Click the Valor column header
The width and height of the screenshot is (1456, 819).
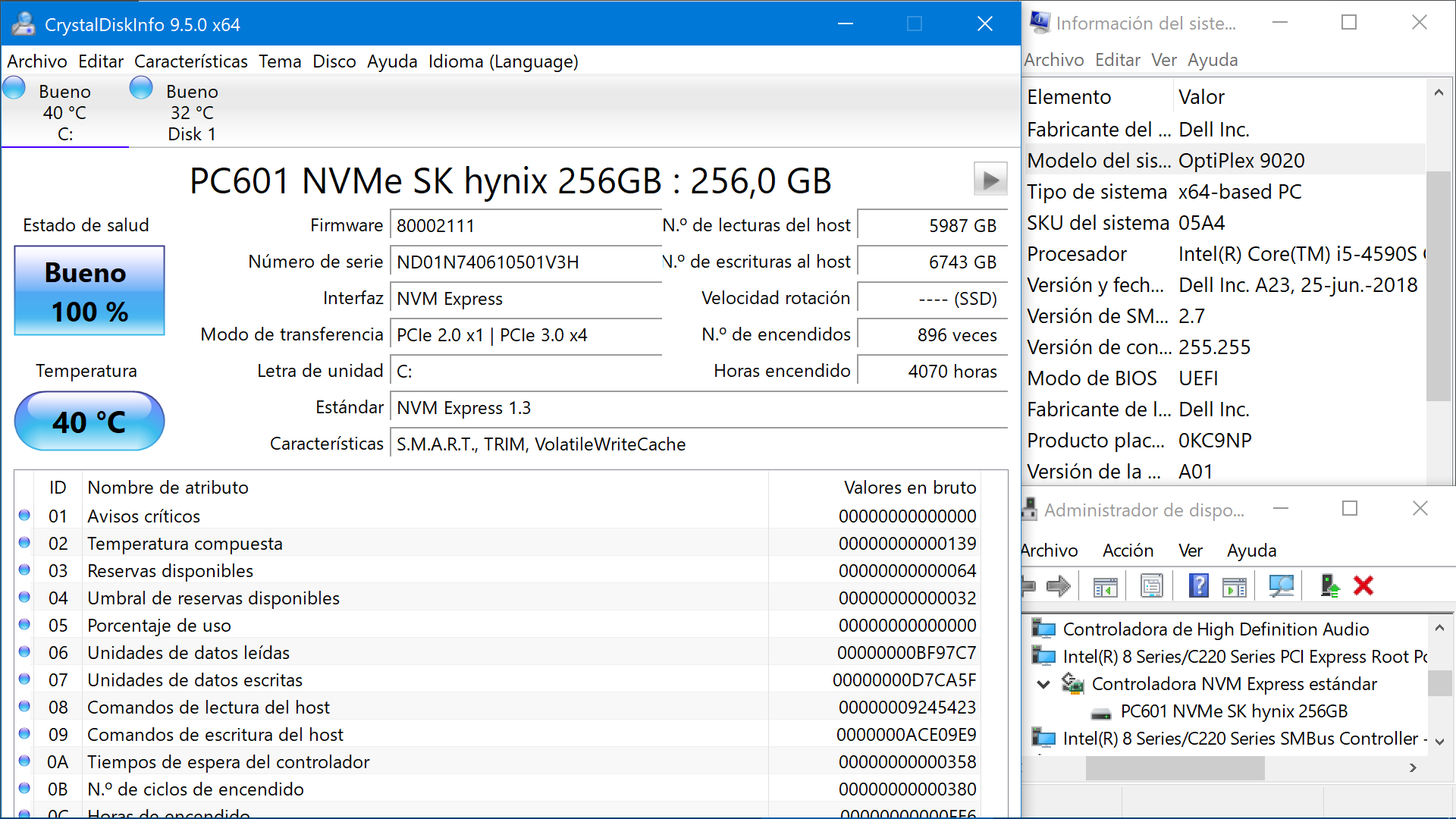tap(1299, 97)
